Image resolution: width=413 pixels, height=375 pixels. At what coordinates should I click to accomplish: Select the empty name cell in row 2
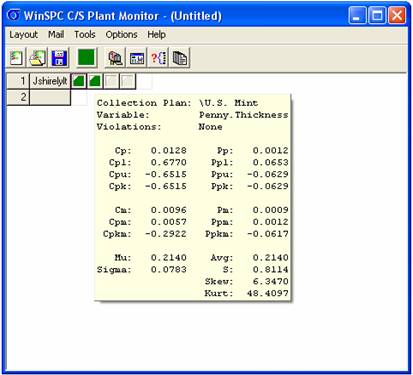click(x=50, y=97)
